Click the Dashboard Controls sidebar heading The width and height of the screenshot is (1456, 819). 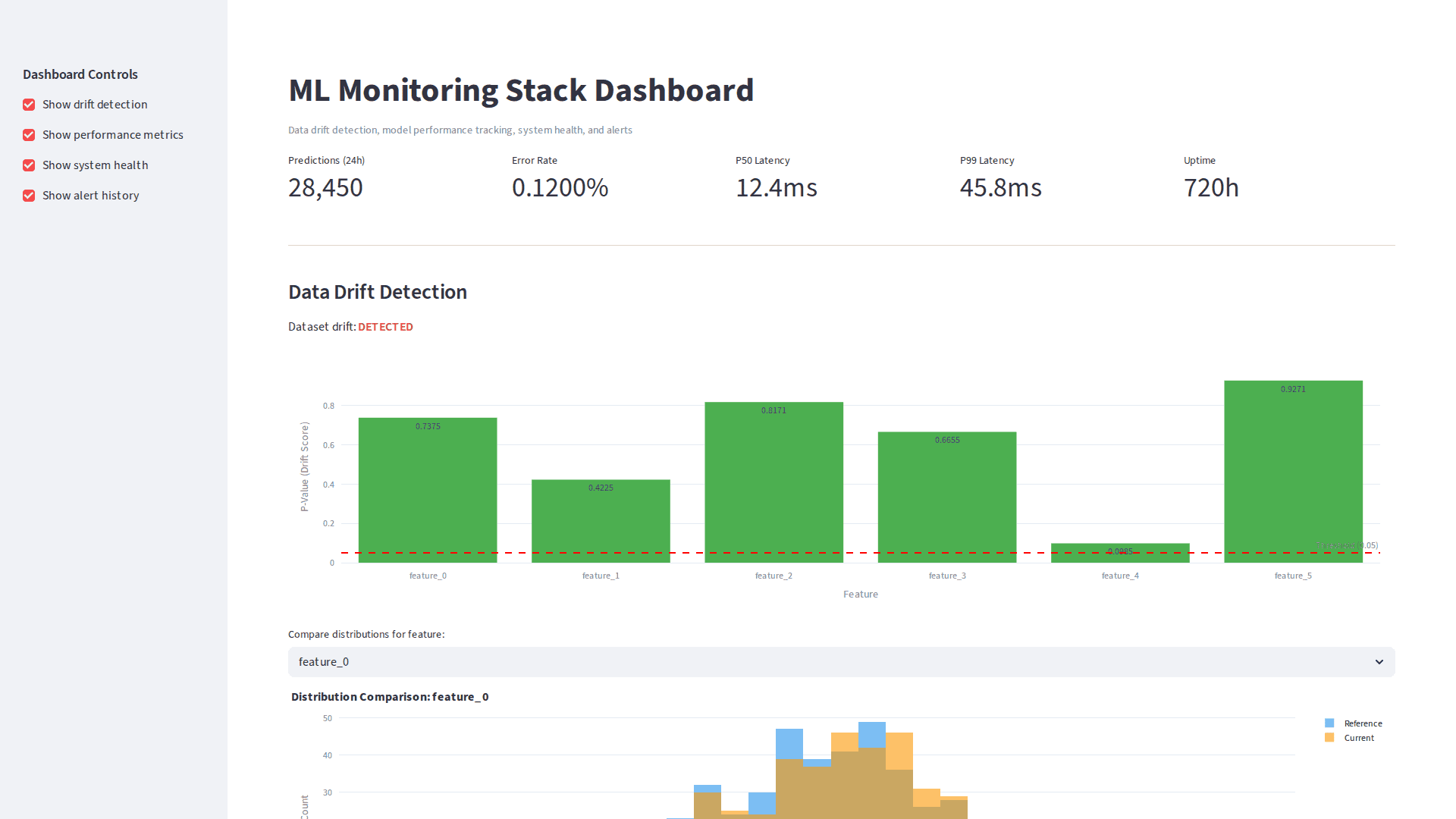80,74
